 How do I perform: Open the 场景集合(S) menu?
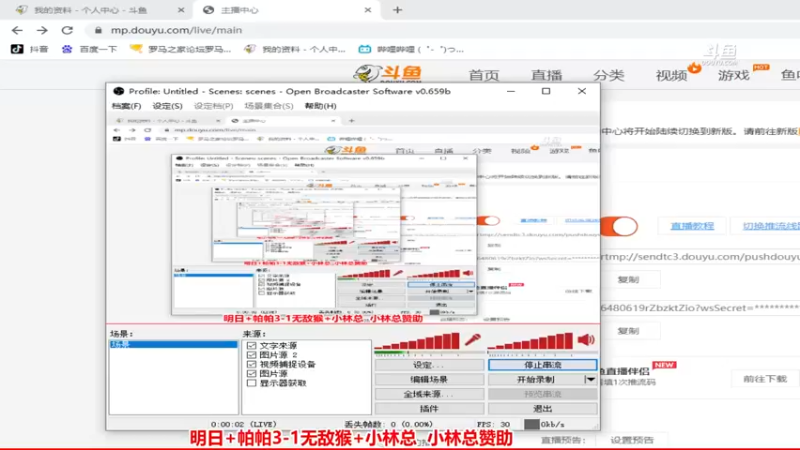click(x=269, y=106)
